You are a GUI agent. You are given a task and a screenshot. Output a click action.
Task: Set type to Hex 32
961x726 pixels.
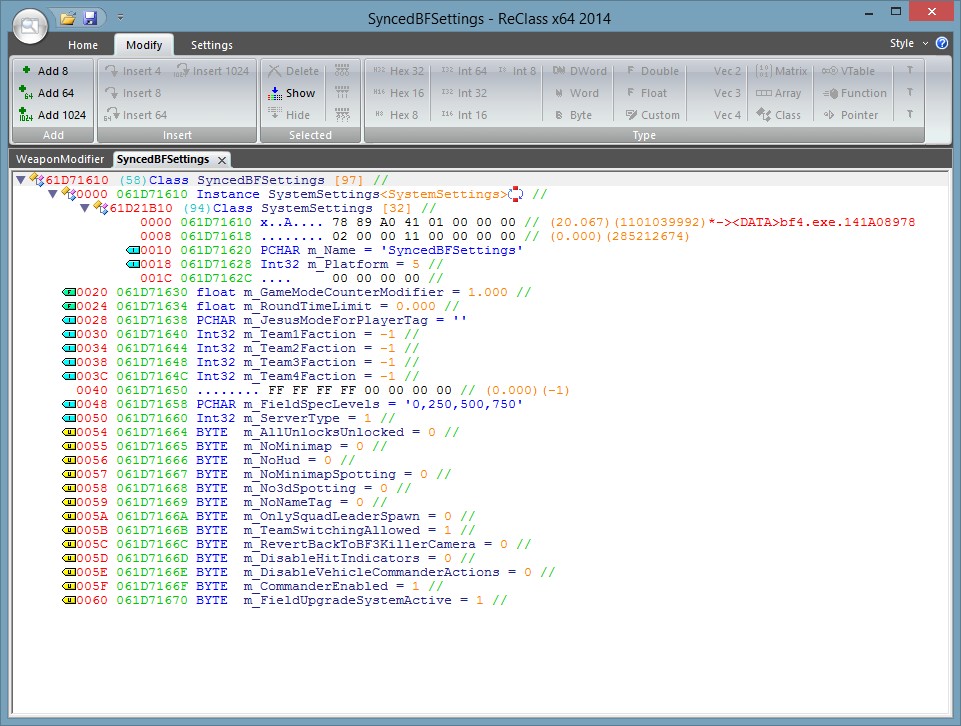[399, 71]
